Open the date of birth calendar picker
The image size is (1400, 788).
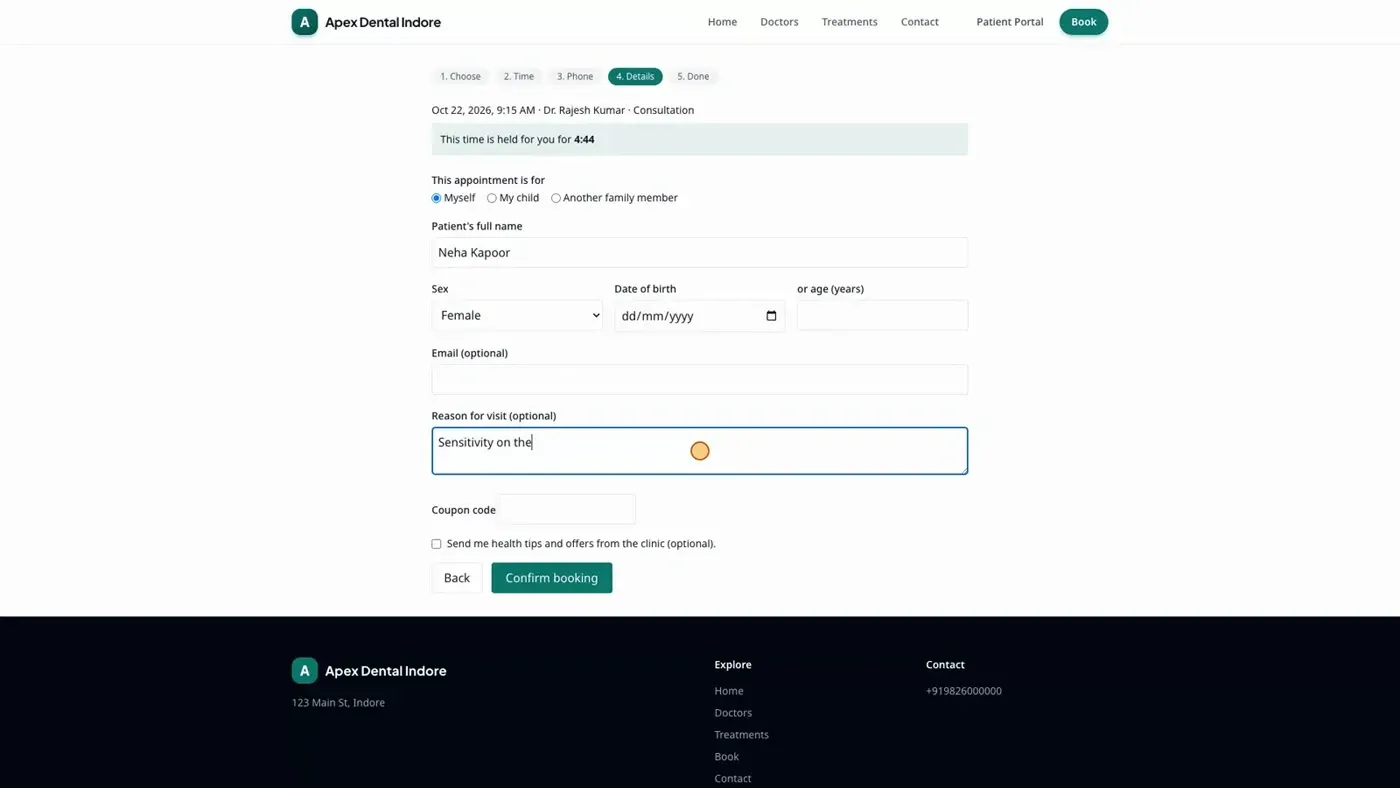[771, 316]
